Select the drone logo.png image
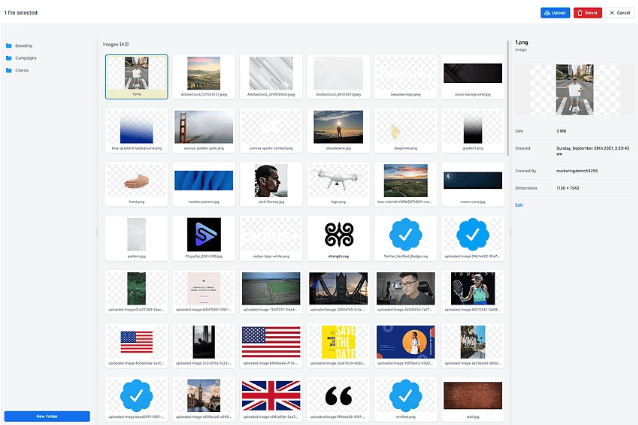Viewport: 638px width, 425px height. pyautogui.click(x=338, y=181)
